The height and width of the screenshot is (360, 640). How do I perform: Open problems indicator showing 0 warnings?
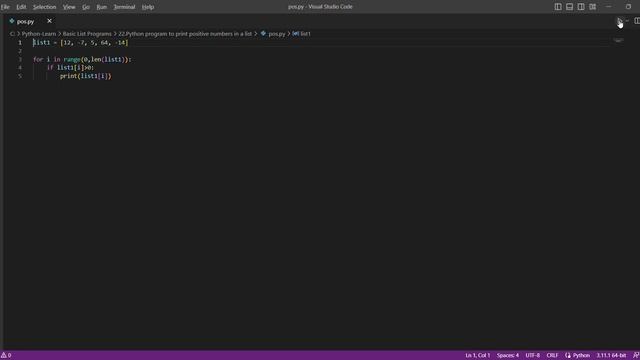(x=6, y=356)
